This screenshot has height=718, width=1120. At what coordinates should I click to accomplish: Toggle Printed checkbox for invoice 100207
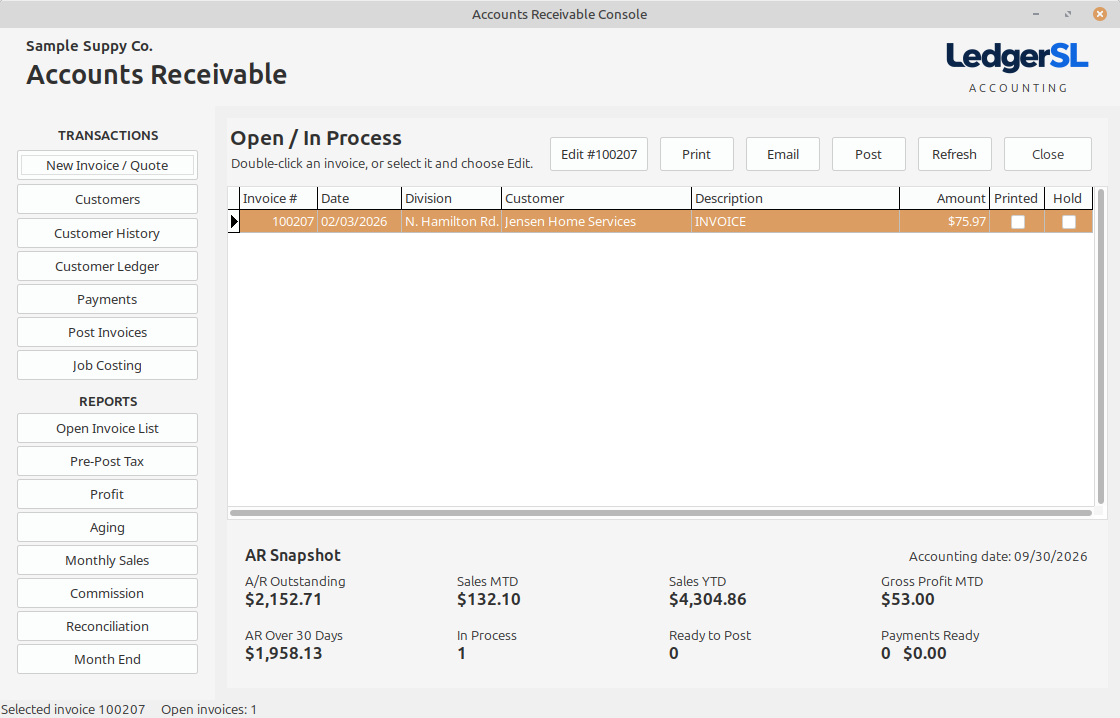coord(1018,222)
